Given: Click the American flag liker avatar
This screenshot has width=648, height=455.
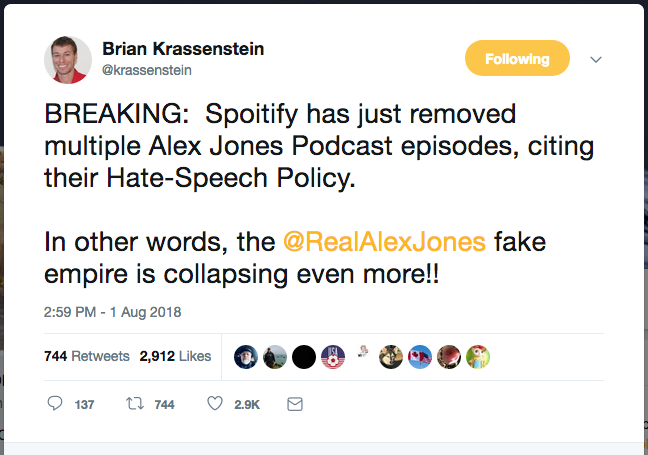Looking at the screenshot, I should click(x=333, y=357).
